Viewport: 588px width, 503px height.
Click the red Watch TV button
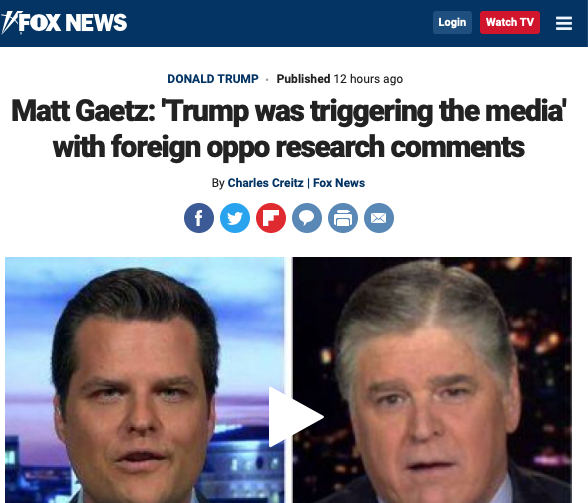pos(510,23)
